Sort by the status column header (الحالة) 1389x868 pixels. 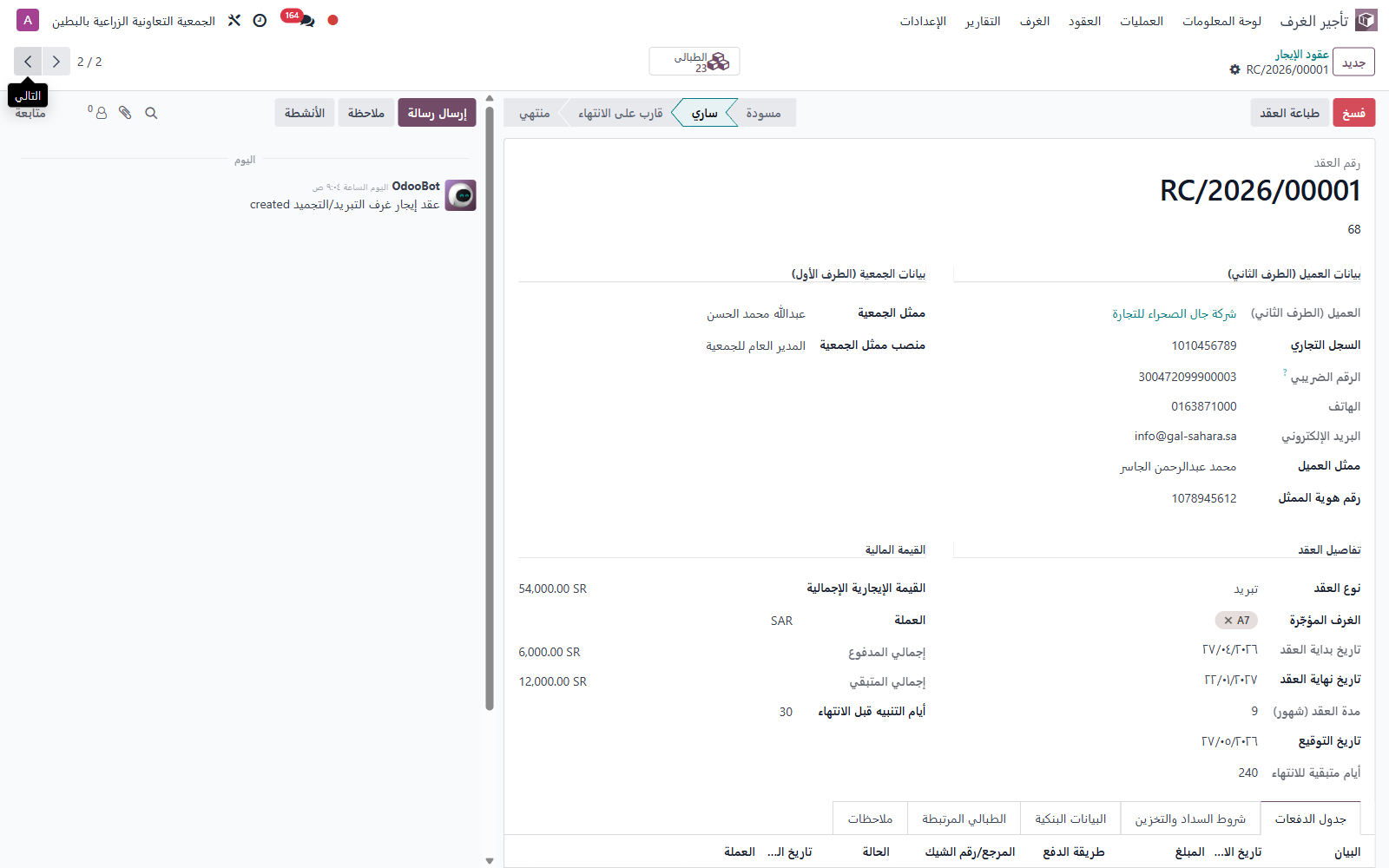[x=876, y=852]
